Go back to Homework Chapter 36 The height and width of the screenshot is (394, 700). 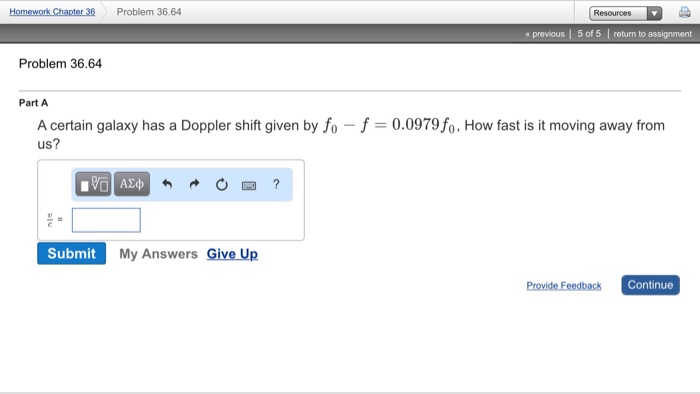click(x=52, y=12)
